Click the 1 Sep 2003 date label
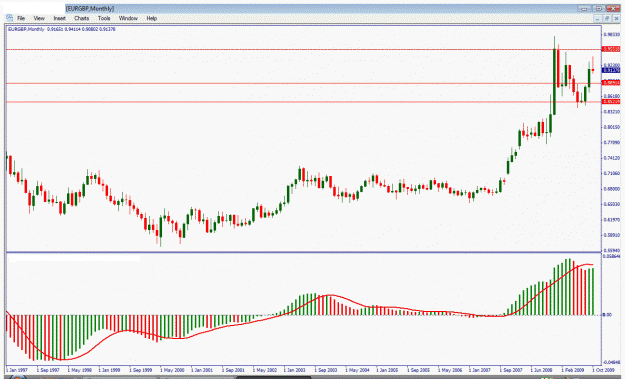This screenshot has width=625, height=379. click(326, 370)
